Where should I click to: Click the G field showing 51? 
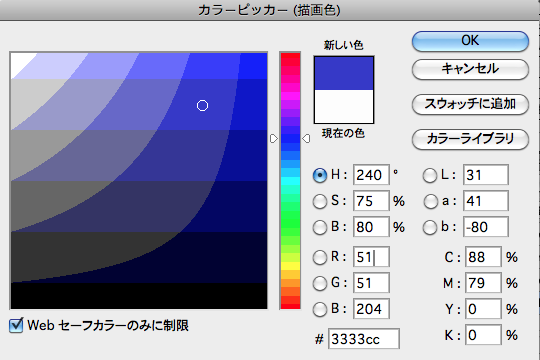click(x=371, y=283)
